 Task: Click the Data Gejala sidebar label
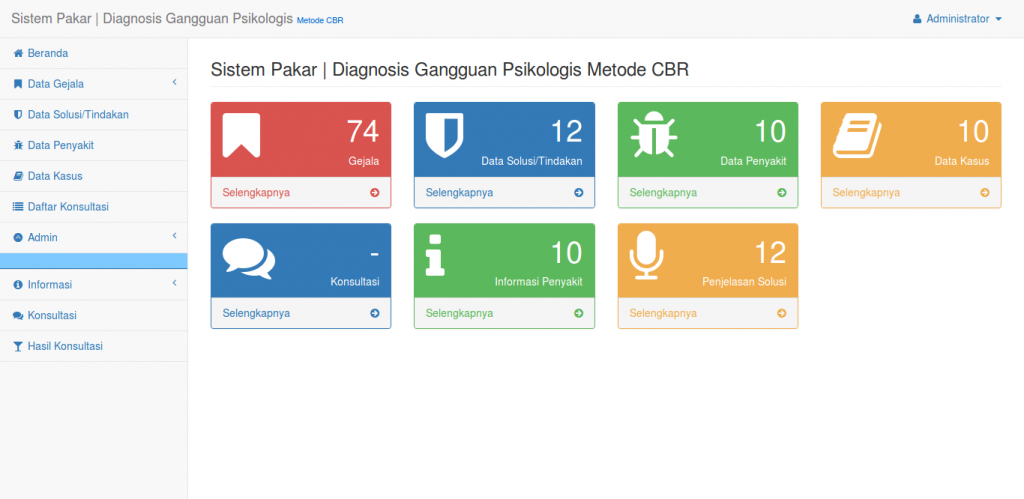[x=56, y=84]
